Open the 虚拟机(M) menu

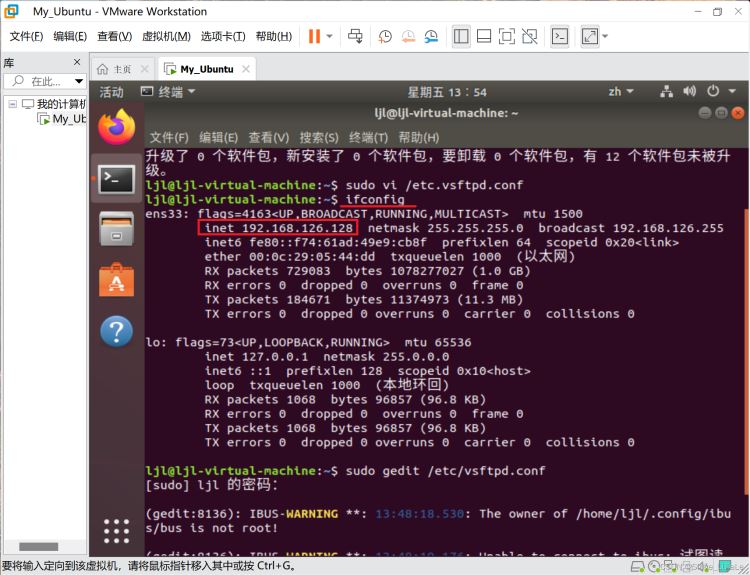coord(166,36)
